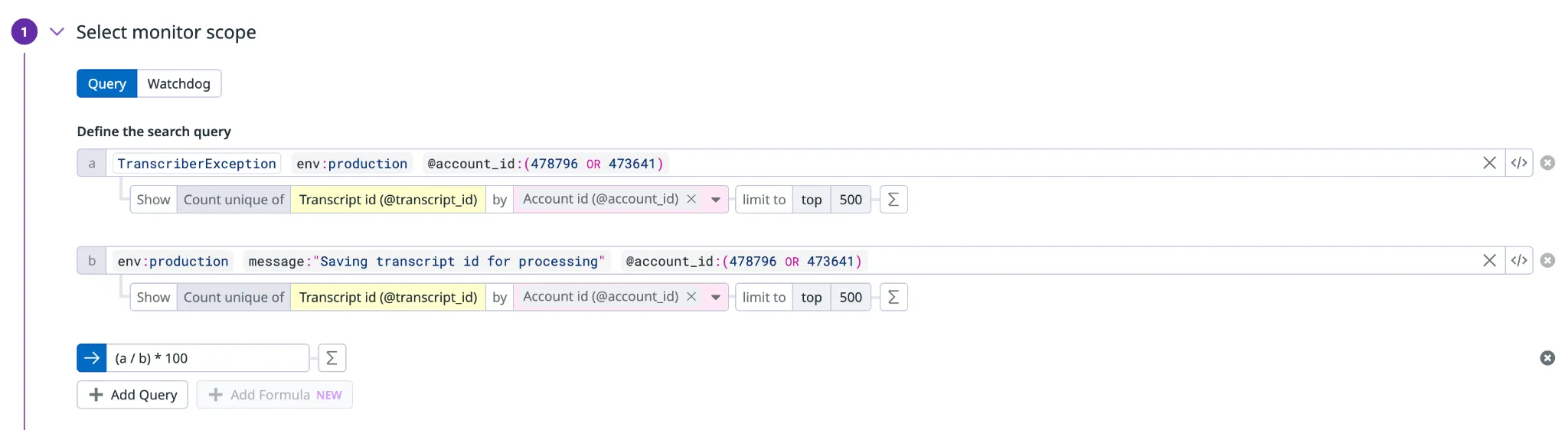Expand the group-by dropdown in query a
The height and width of the screenshot is (430, 1568).
point(716,200)
